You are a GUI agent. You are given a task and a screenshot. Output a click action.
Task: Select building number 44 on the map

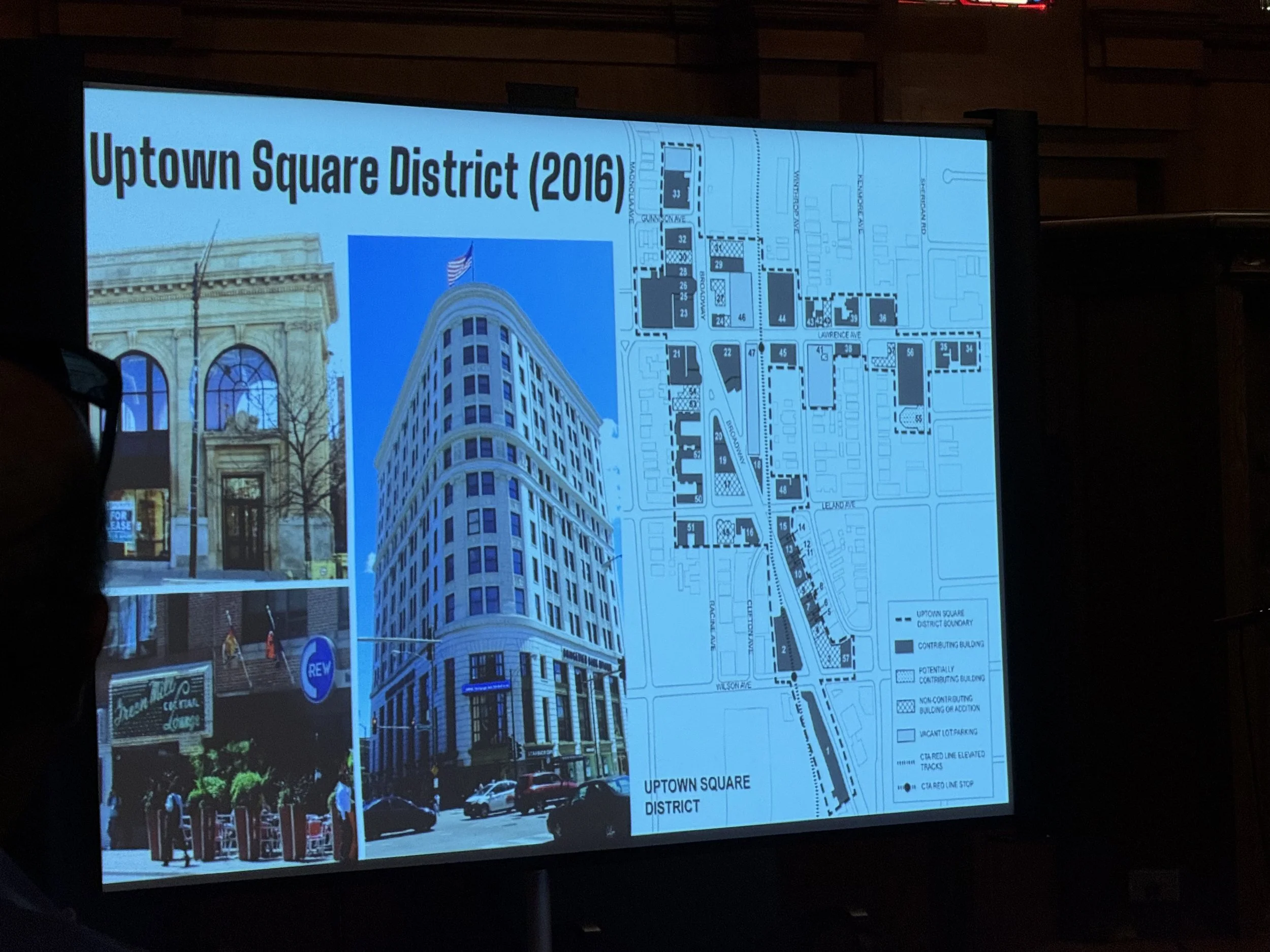point(781,300)
